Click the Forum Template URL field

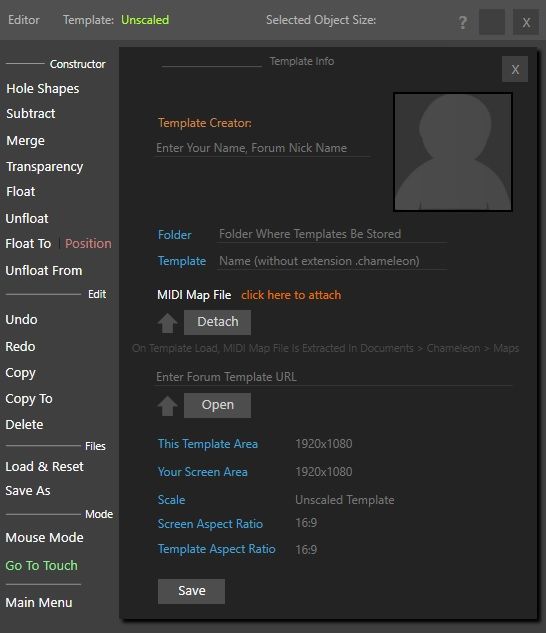(x=333, y=377)
